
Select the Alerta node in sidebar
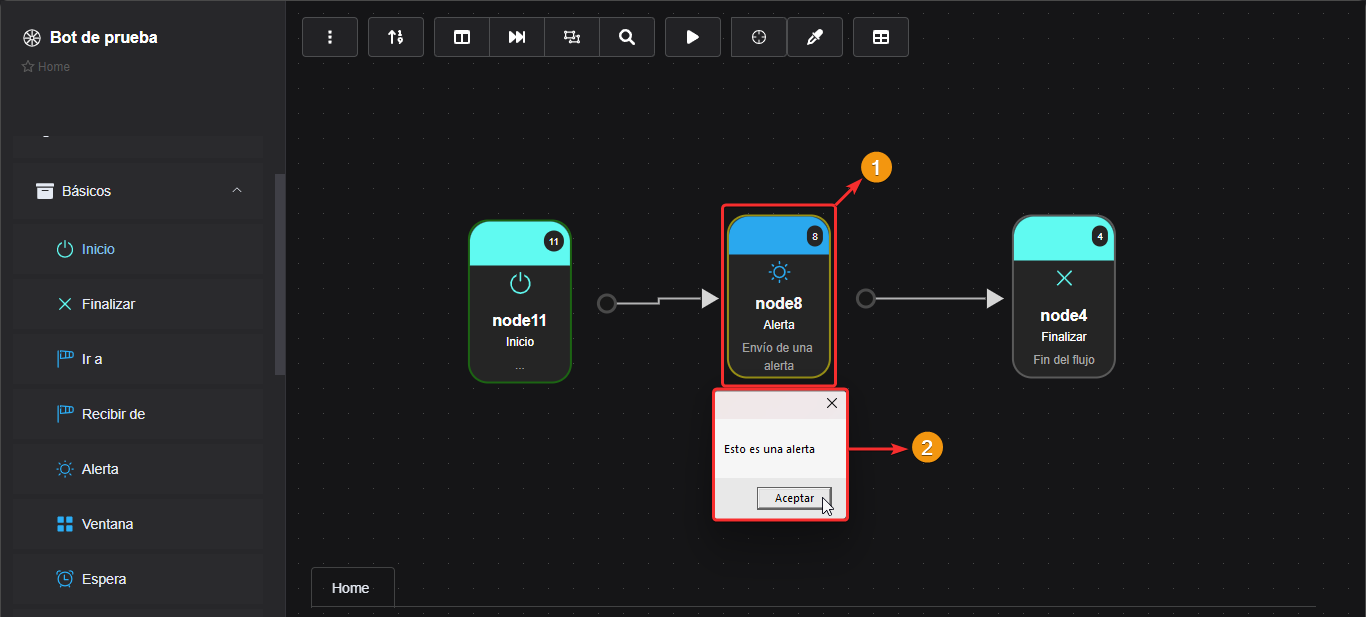point(138,469)
